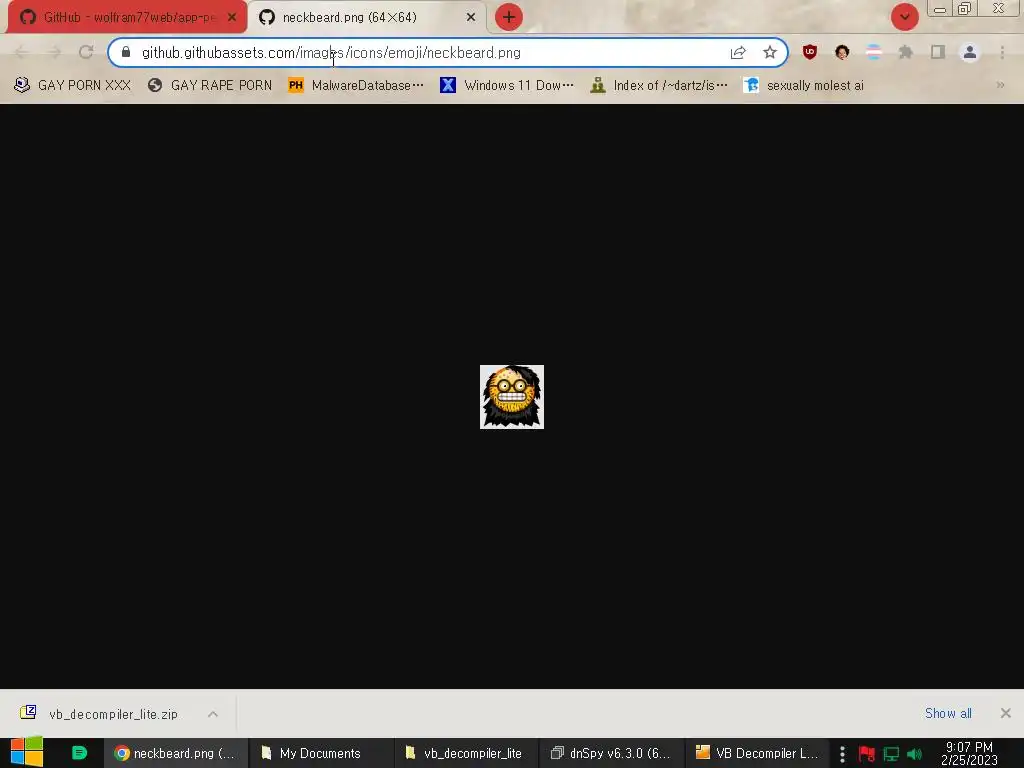Switch to Chrome neckbeard.png taskbar item
The image size is (1024, 768).
coord(176,753)
